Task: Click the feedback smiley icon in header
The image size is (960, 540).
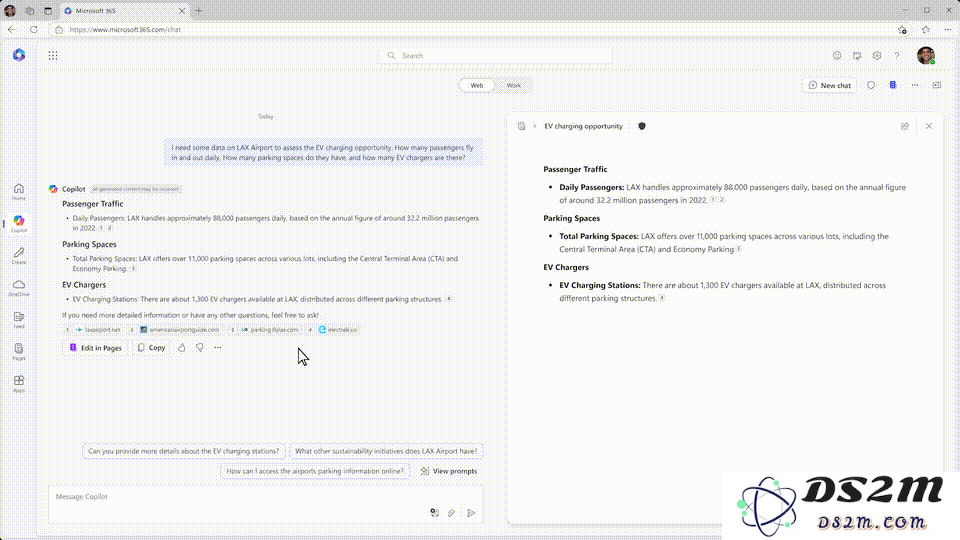Action: [837, 56]
